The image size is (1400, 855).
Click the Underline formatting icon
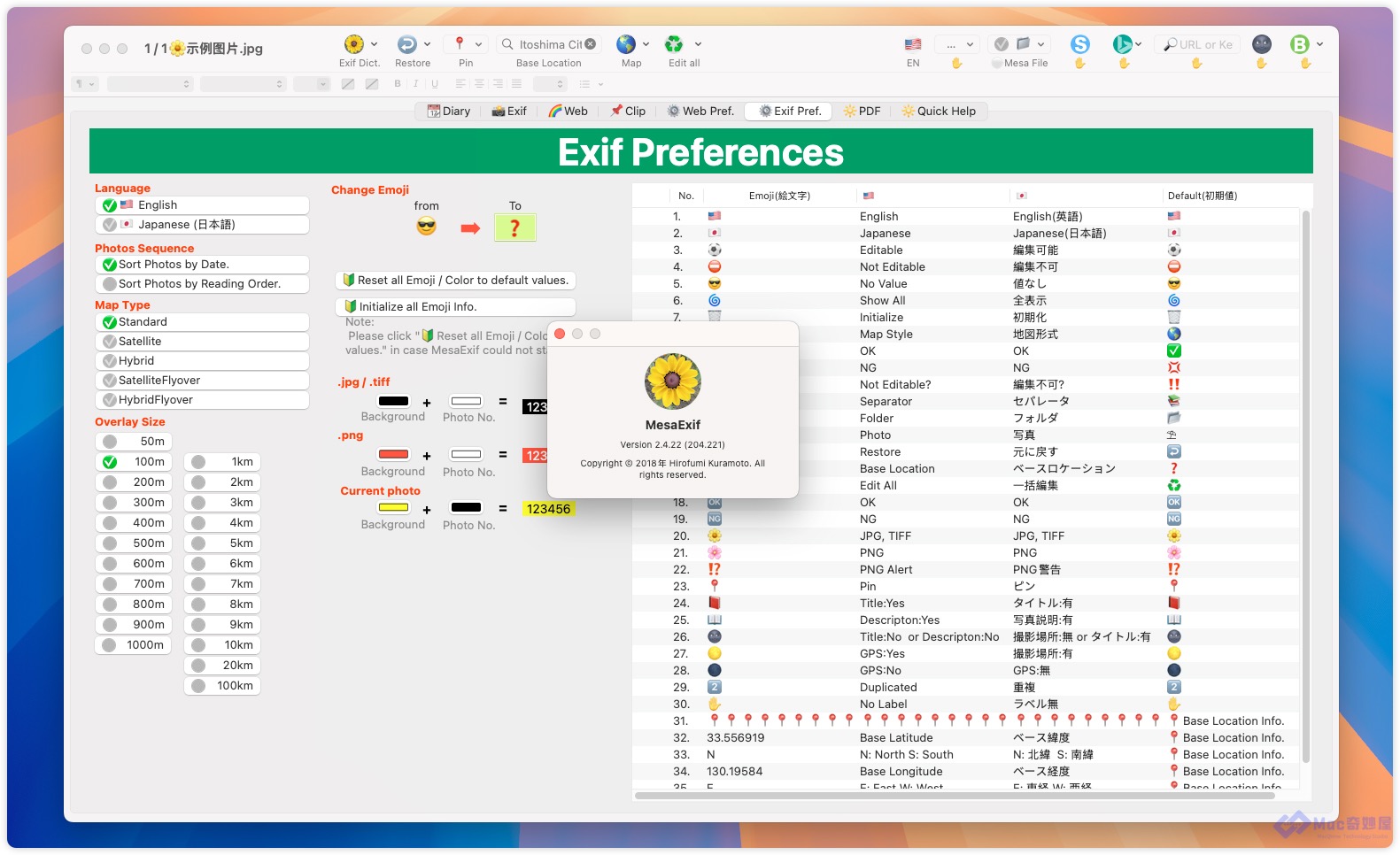coord(435,84)
